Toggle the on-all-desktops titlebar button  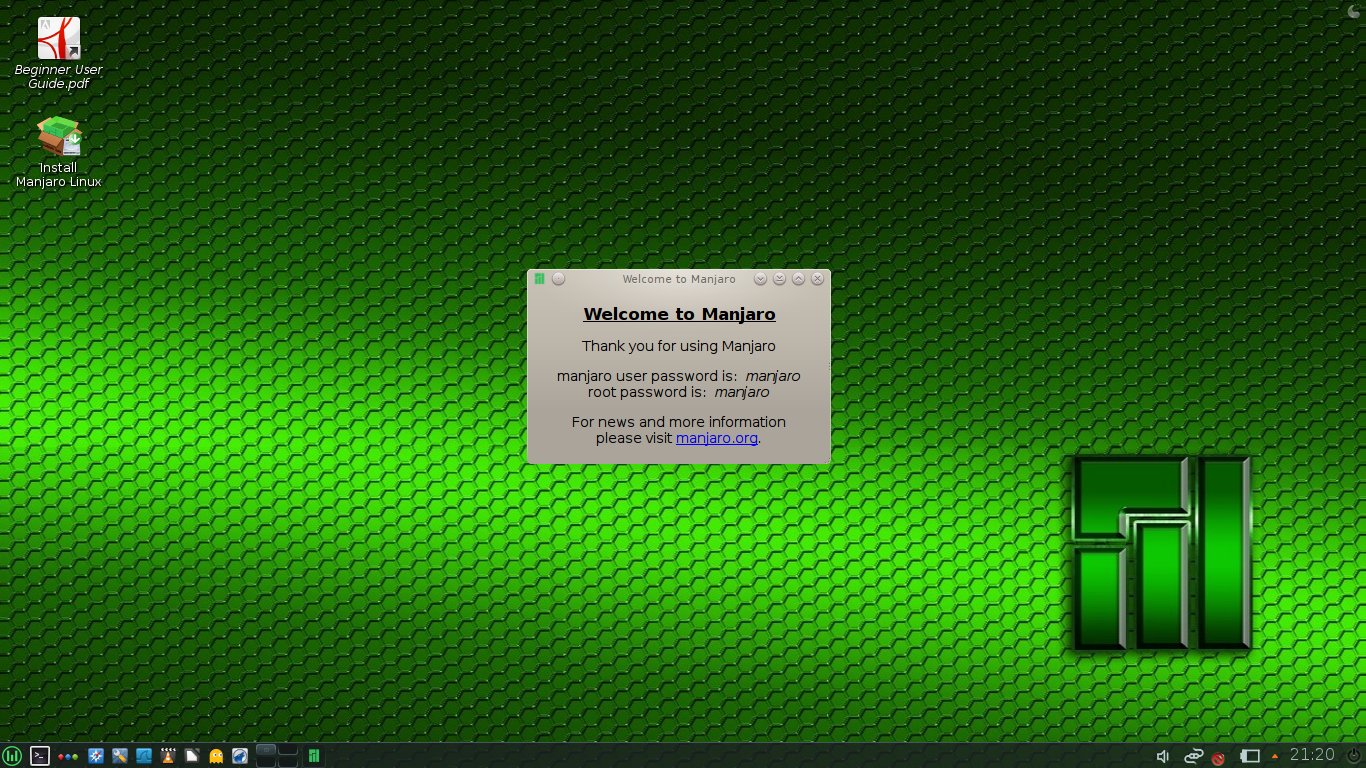558,279
